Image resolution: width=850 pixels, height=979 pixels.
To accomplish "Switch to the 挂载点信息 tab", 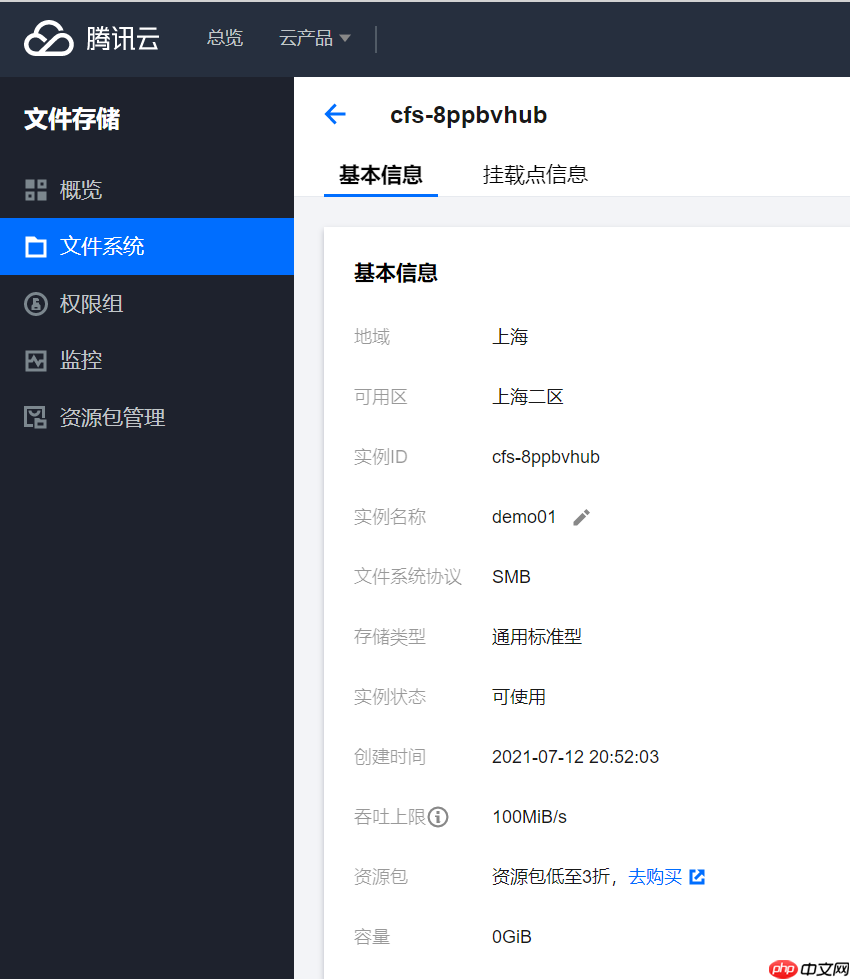I will (x=535, y=174).
